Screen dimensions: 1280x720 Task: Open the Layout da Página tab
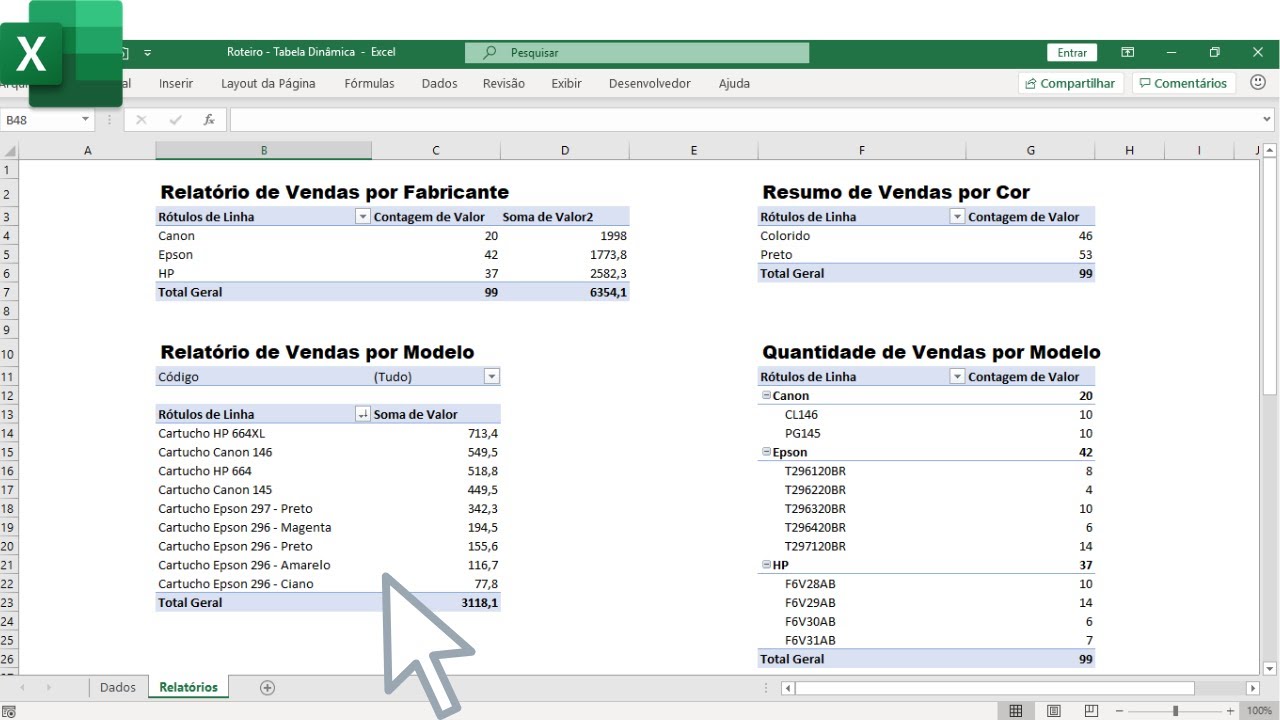(268, 83)
